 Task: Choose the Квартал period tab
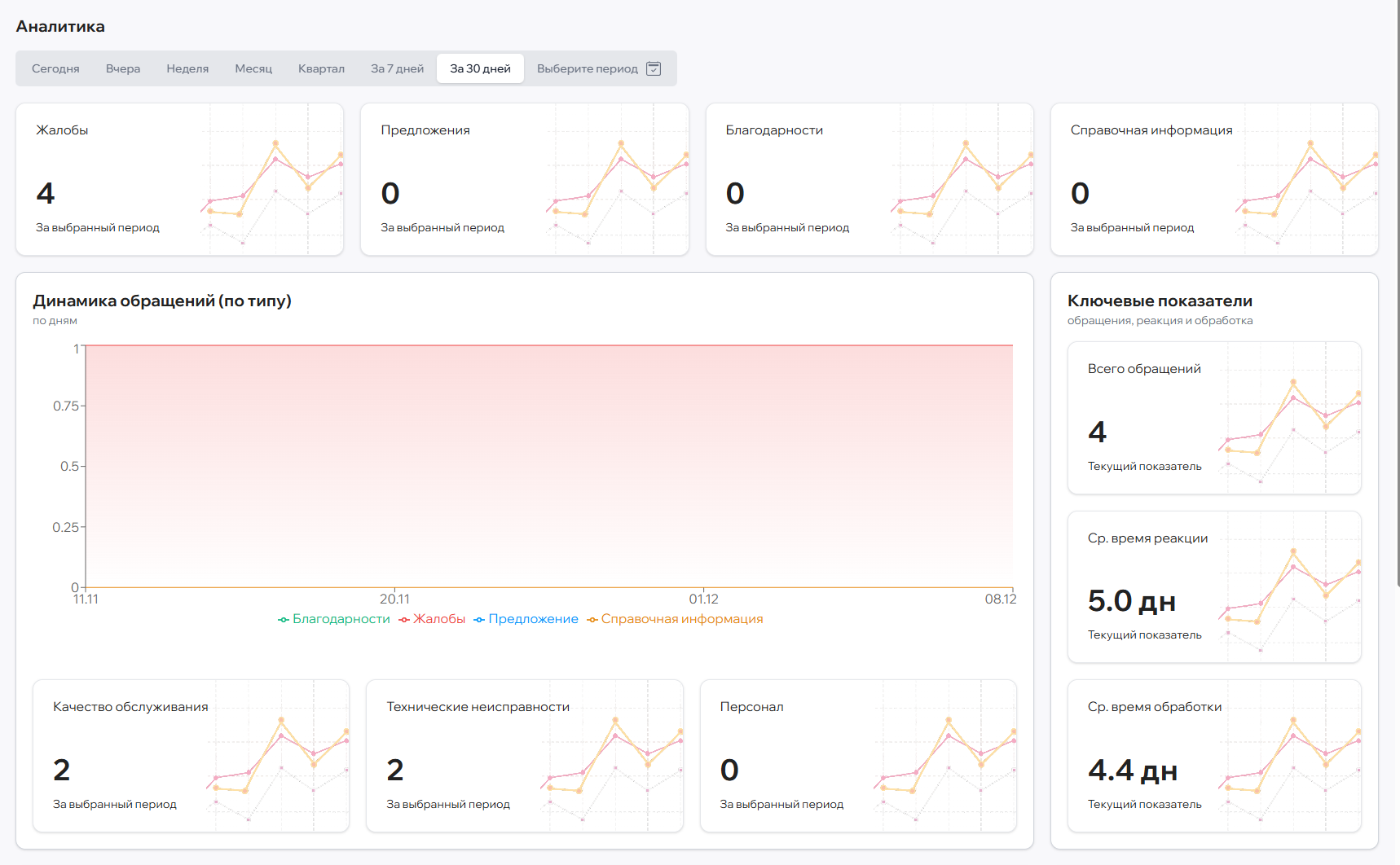[x=321, y=68]
